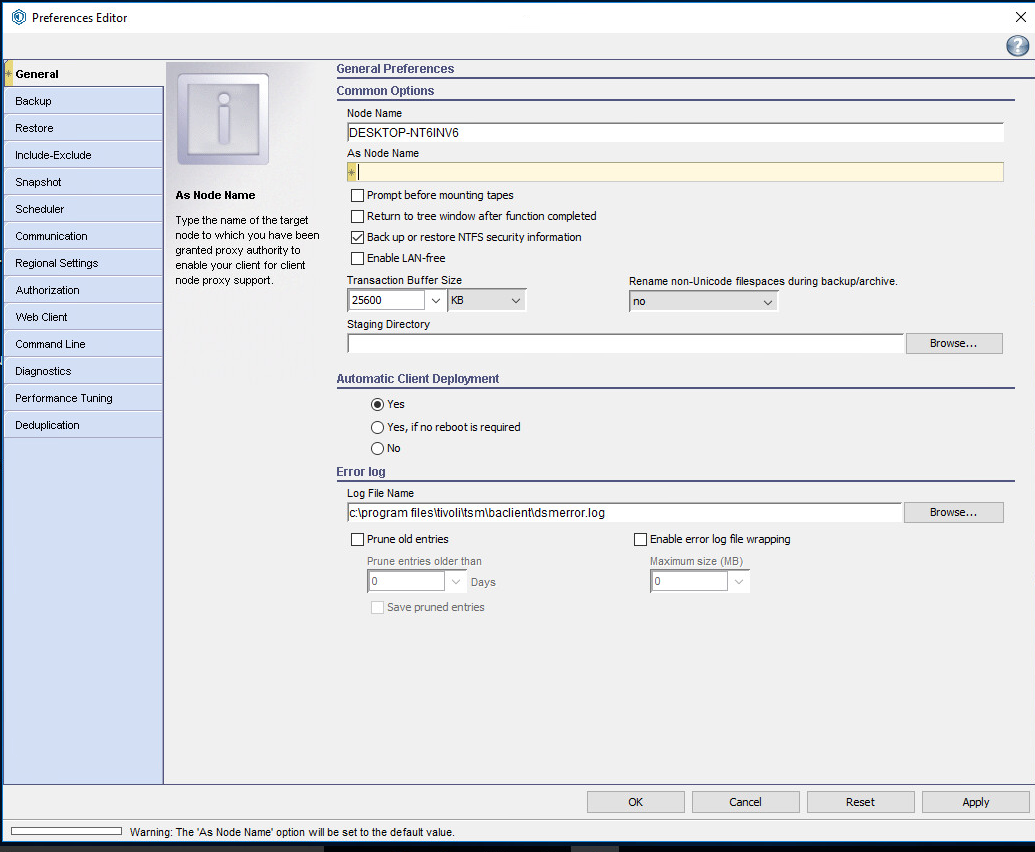Select No for Automatic Client Deployment

[x=378, y=448]
